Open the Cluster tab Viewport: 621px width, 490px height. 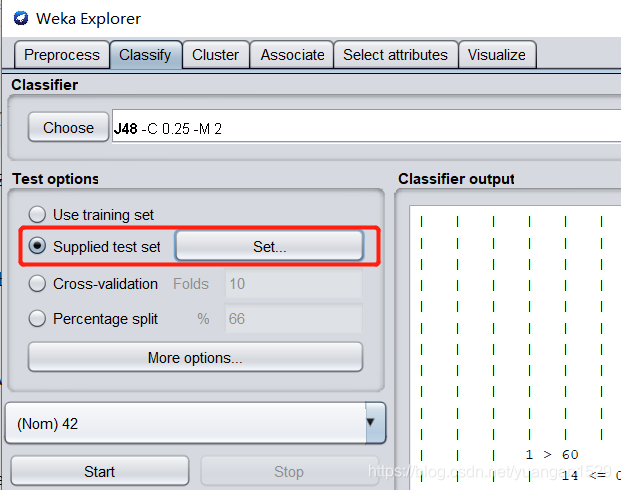215,55
